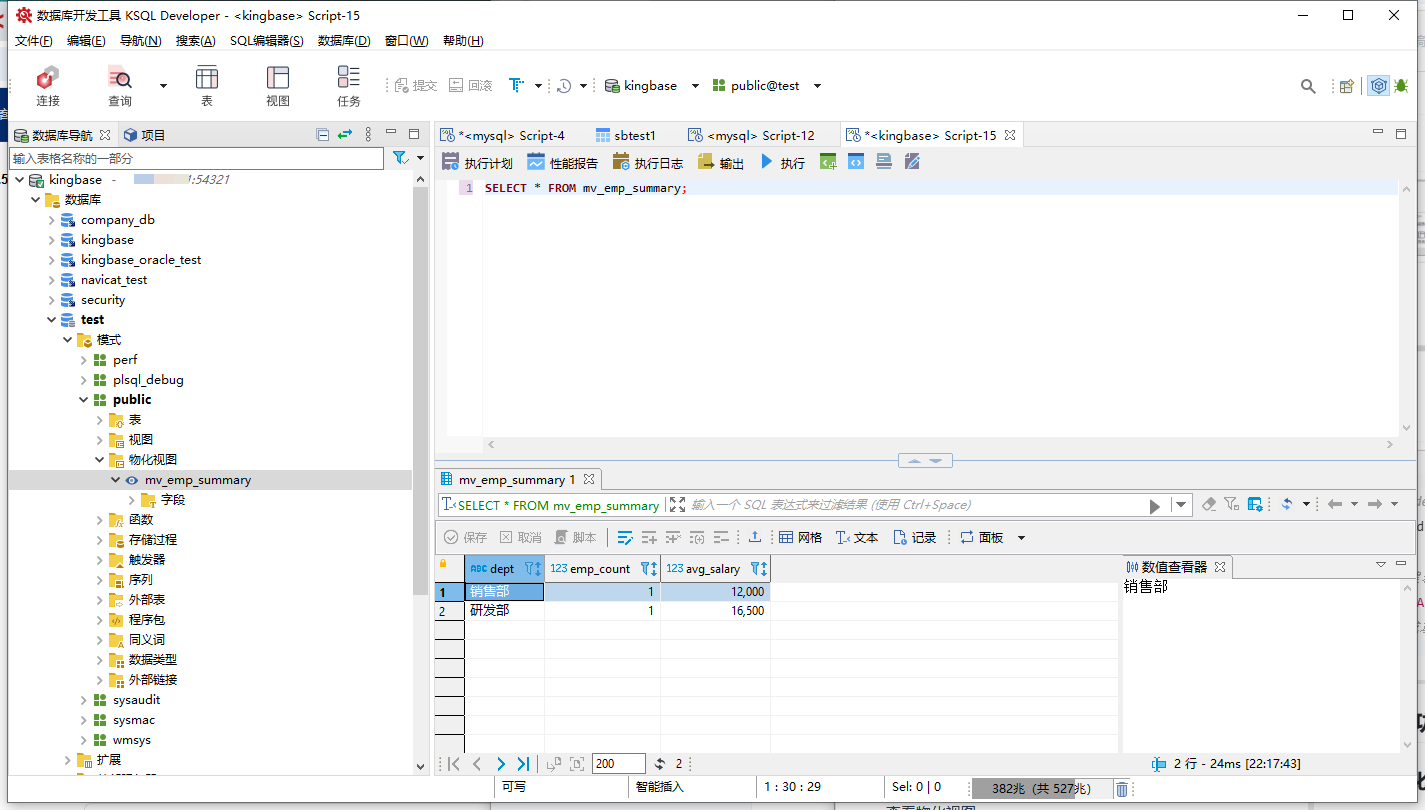Open the dropdown arrow next to 查询

[163, 86]
